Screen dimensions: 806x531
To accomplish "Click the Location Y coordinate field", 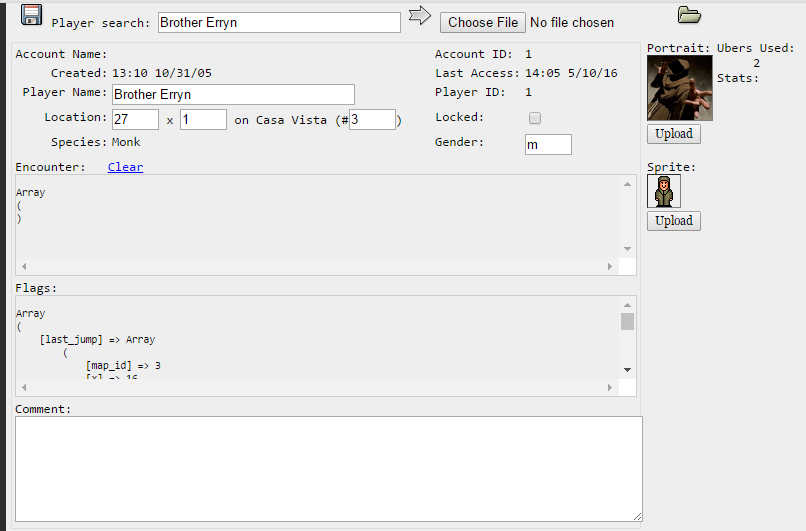I will (203, 119).
